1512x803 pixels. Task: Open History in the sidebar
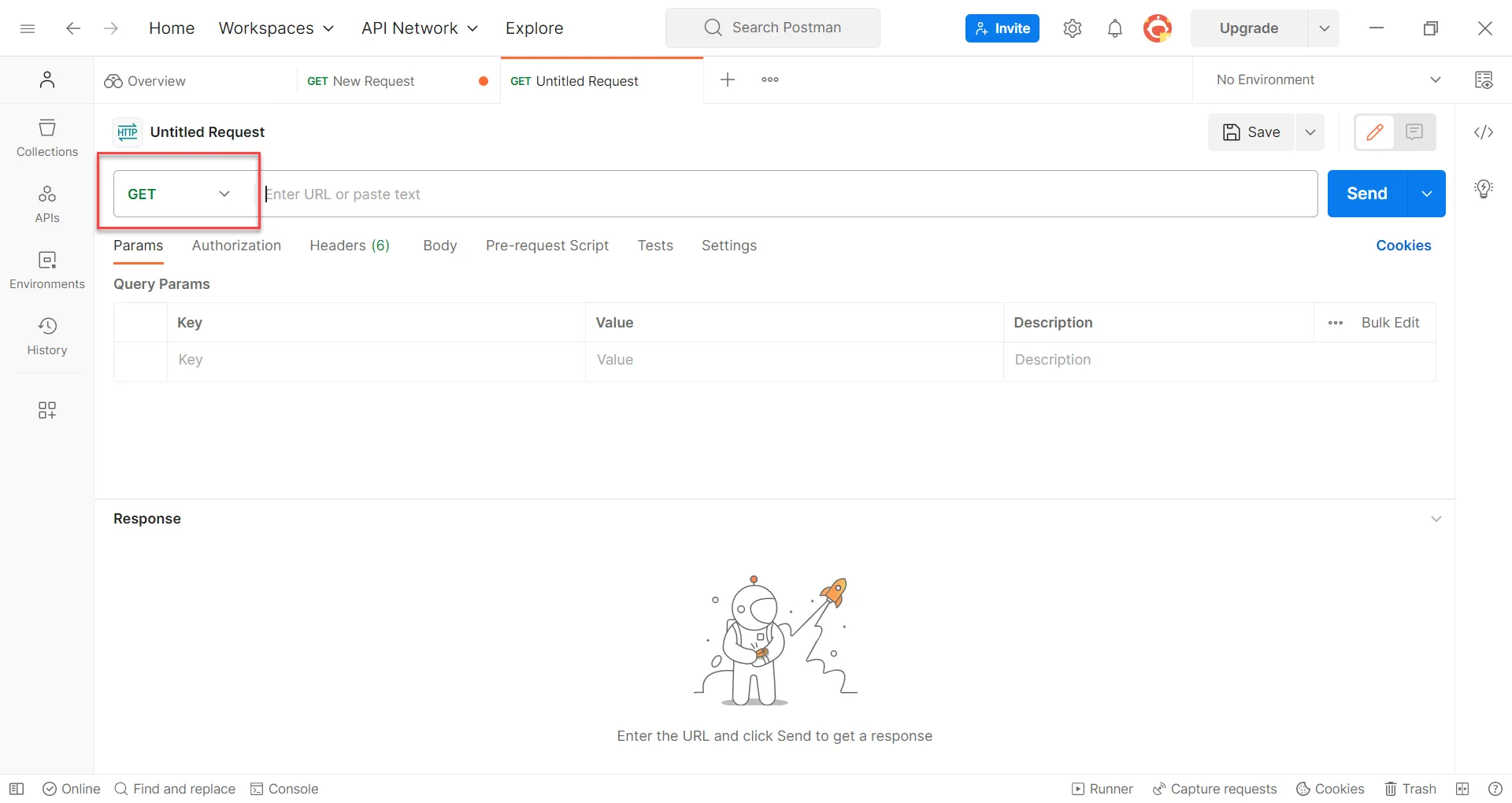tap(47, 336)
